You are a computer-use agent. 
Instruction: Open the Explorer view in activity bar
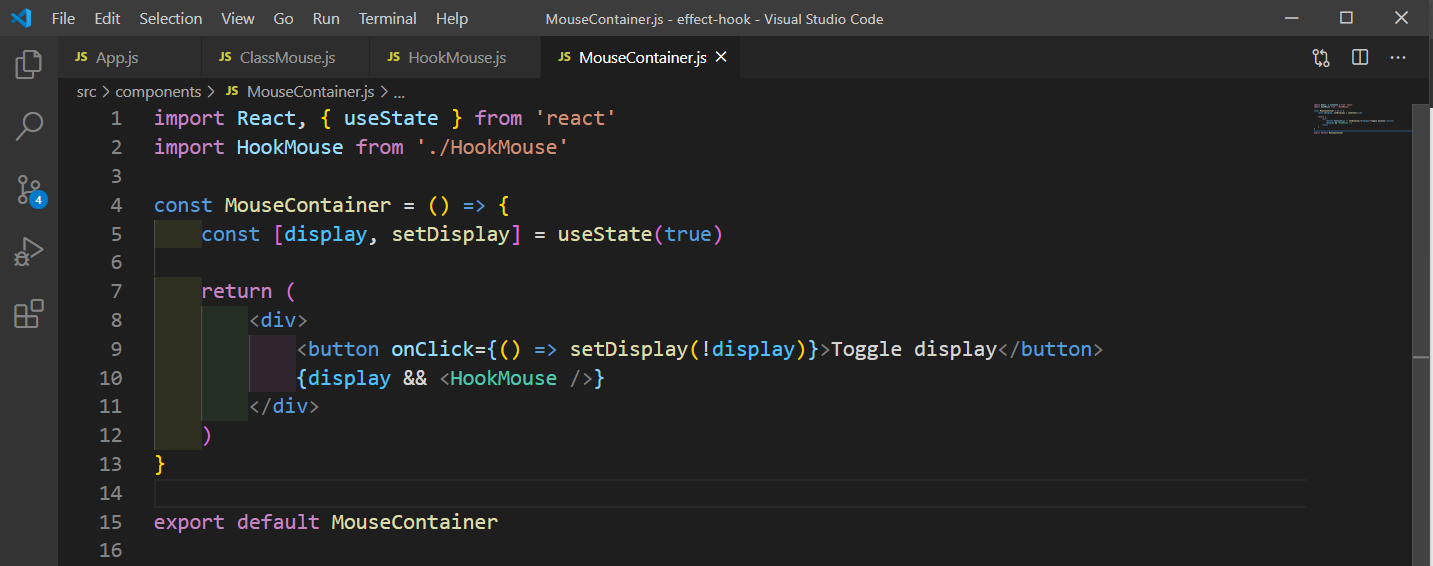pyautogui.click(x=29, y=65)
